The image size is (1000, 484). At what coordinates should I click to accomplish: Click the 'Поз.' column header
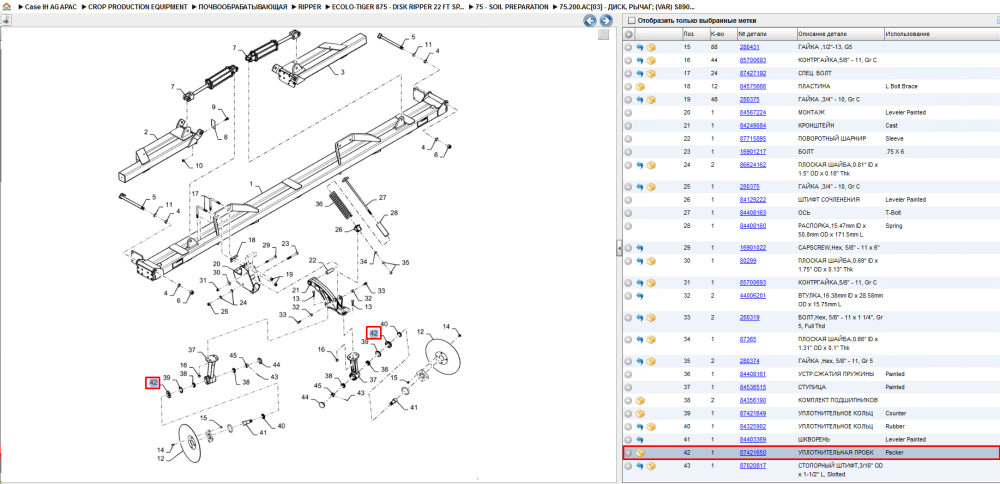point(689,34)
